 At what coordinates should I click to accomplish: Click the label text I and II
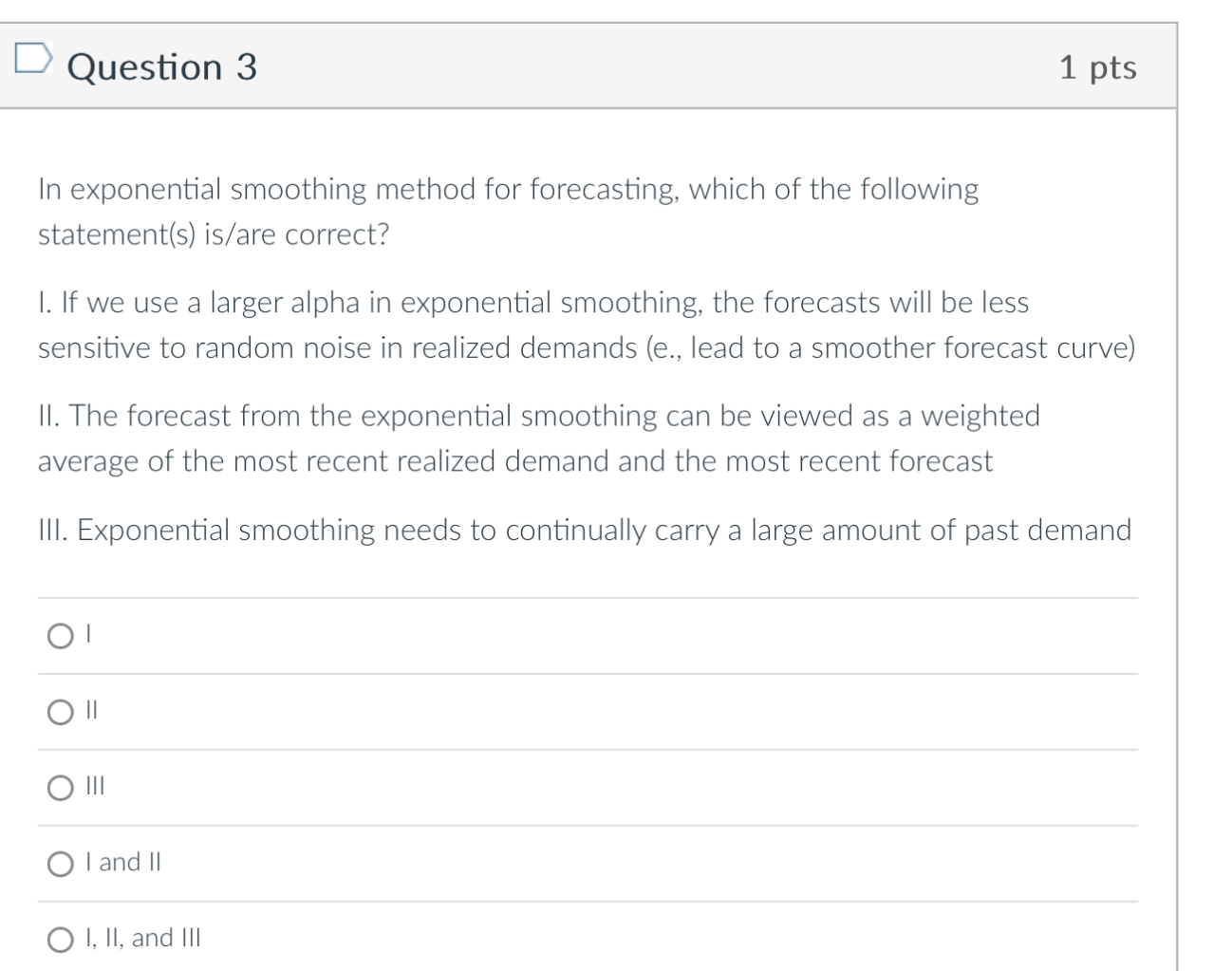point(123,862)
